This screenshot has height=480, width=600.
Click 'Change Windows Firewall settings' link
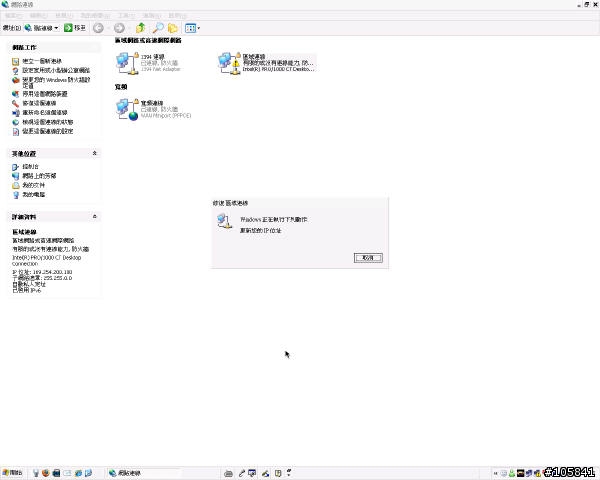click(x=56, y=83)
